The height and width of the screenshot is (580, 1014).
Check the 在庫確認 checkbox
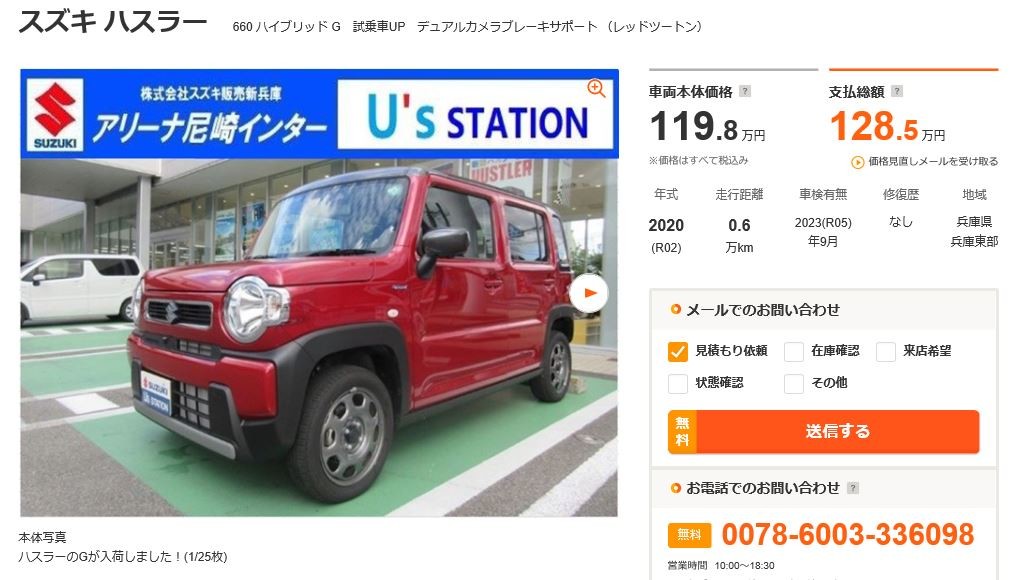[x=793, y=352]
